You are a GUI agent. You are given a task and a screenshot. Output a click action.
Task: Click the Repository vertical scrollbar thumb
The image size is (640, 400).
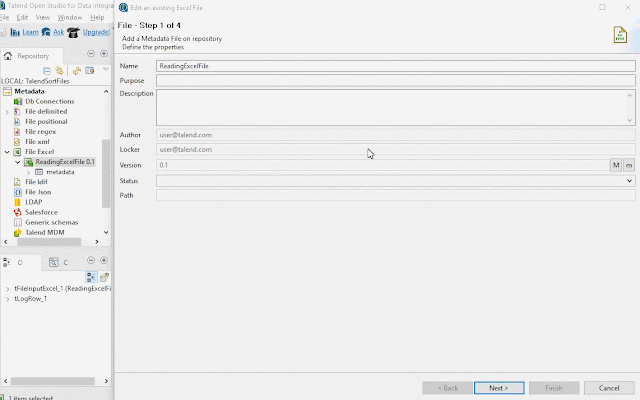pyautogui.click(x=106, y=173)
